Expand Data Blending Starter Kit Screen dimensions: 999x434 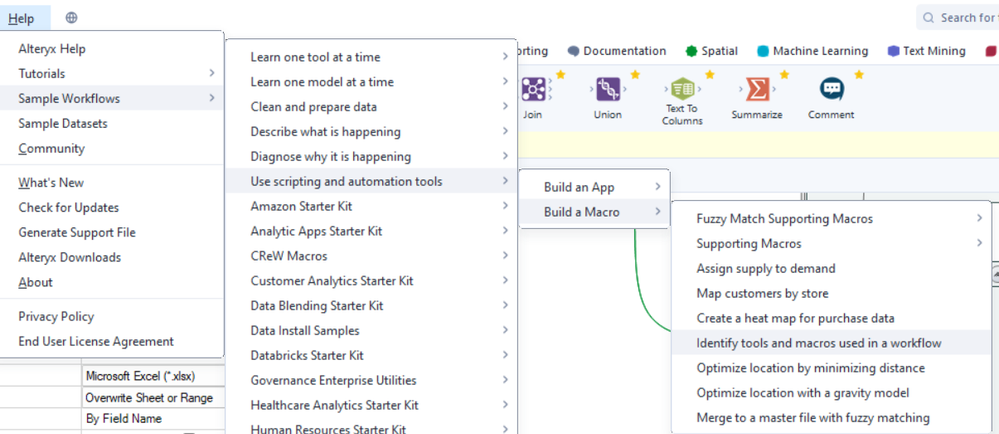371,305
